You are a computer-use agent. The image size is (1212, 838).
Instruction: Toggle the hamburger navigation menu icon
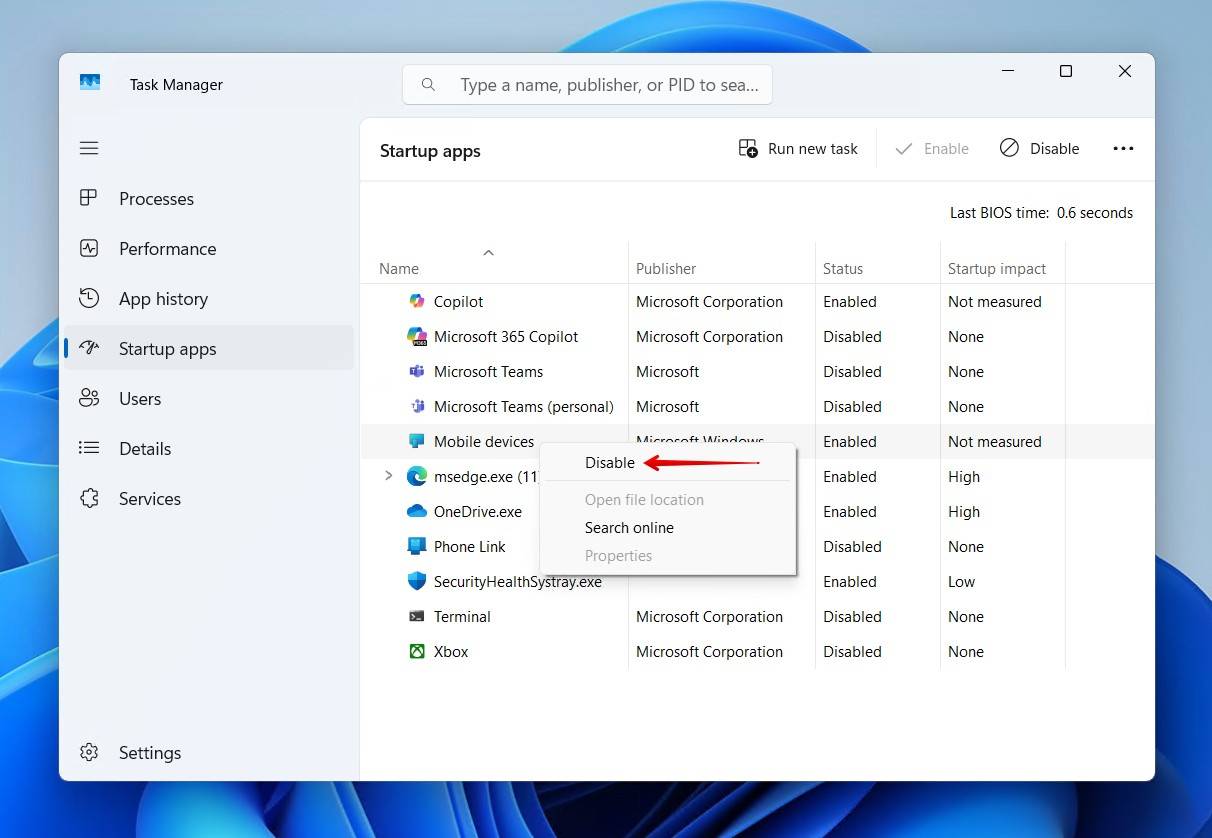pos(89,148)
